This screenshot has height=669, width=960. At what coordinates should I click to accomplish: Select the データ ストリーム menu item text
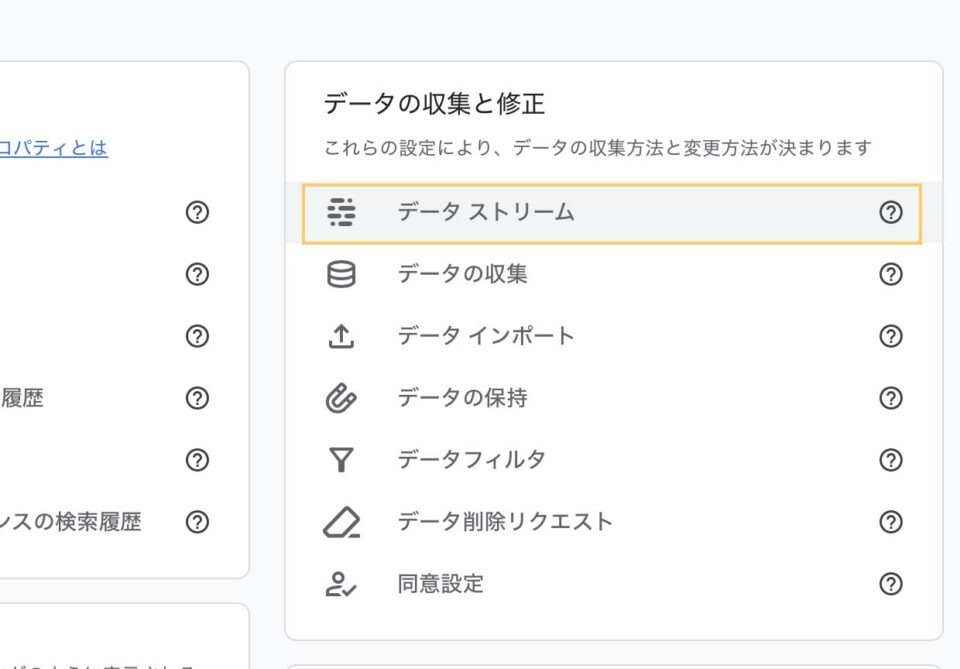(x=486, y=212)
